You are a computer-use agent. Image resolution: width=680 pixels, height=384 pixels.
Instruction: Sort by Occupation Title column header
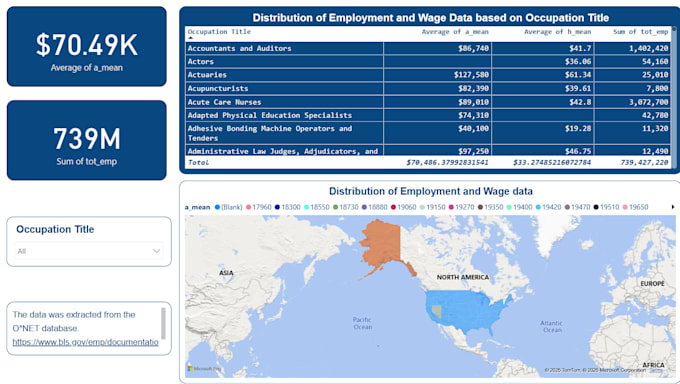(x=219, y=32)
